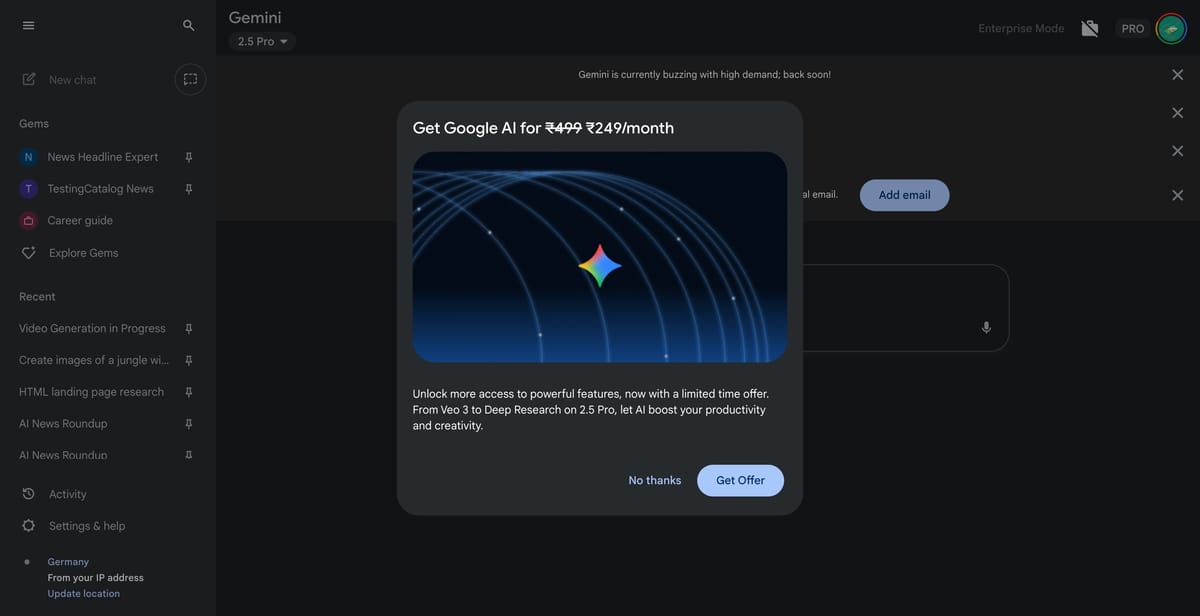This screenshot has width=1200, height=616.
Task: Toggle pin on HTML landing page research
Action: coord(189,392)
